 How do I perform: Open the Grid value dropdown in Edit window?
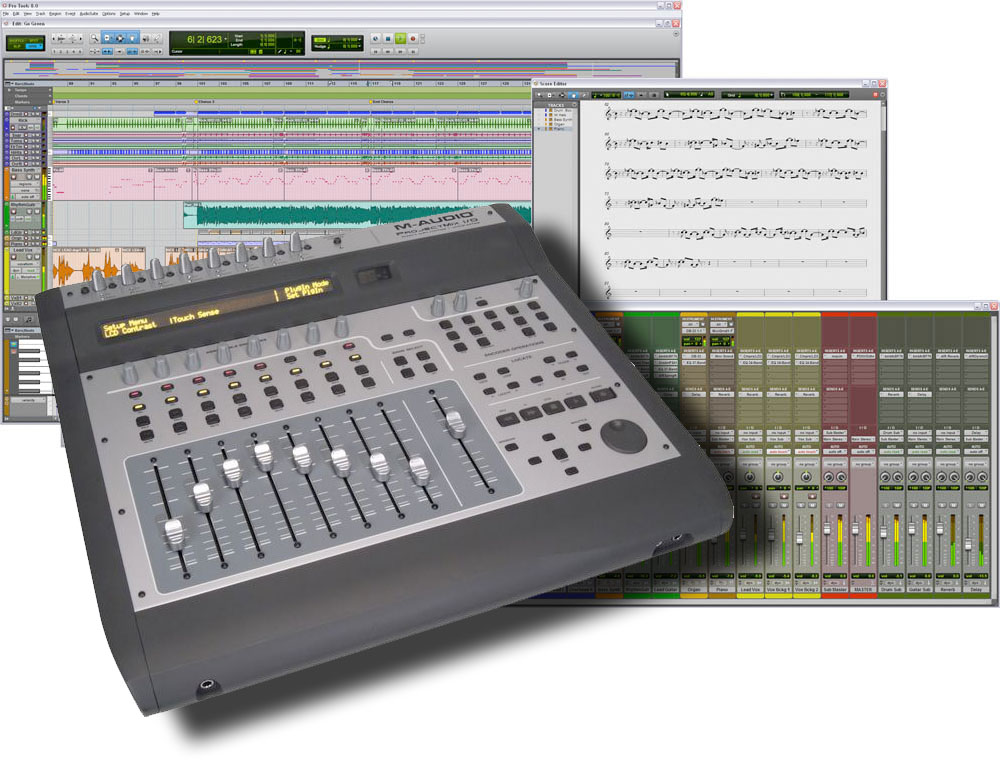[360, 40]
